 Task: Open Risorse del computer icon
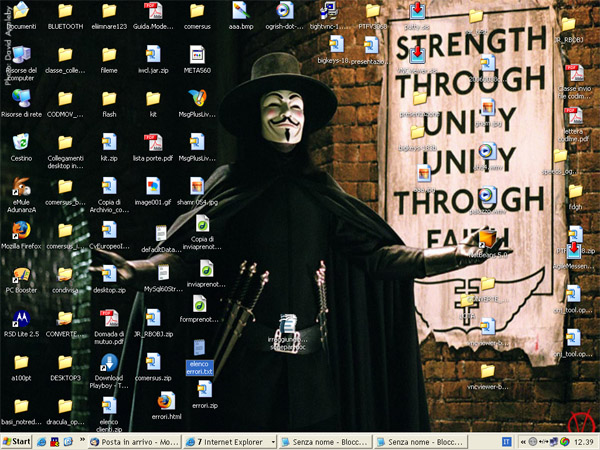[21, 55]
